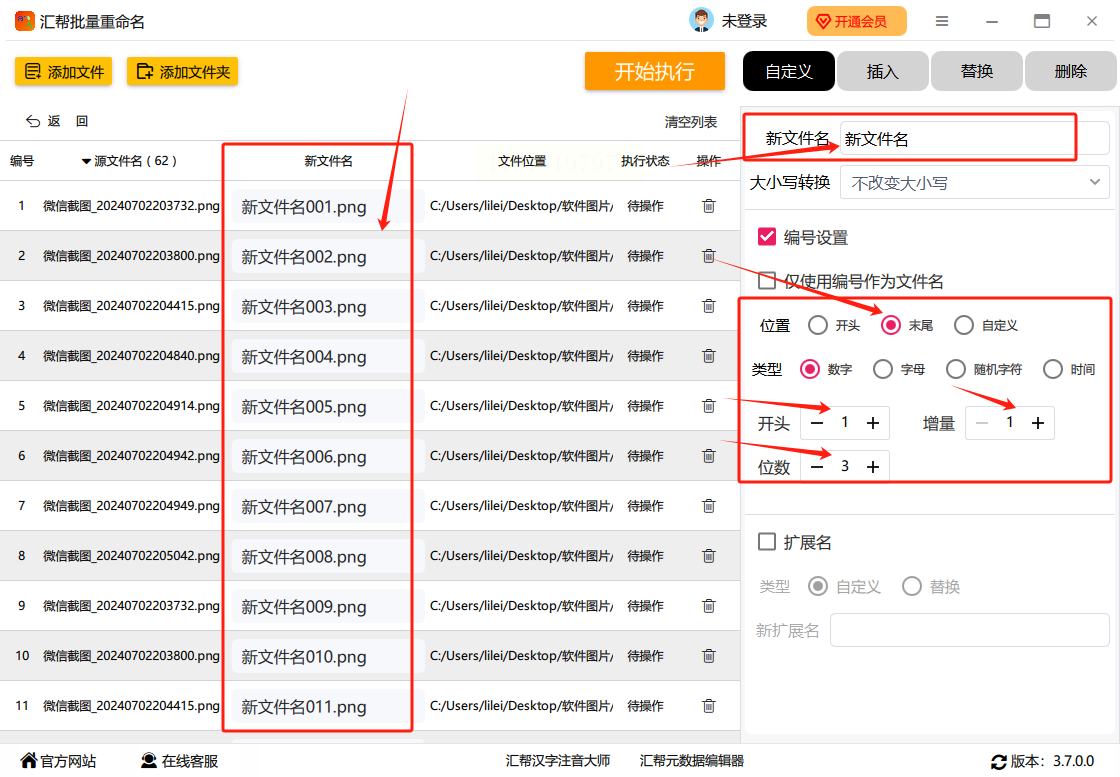The width and height of the screenshot is (1120, 777).
Task: Click 新文件名 column header
Action: point(329,161)
